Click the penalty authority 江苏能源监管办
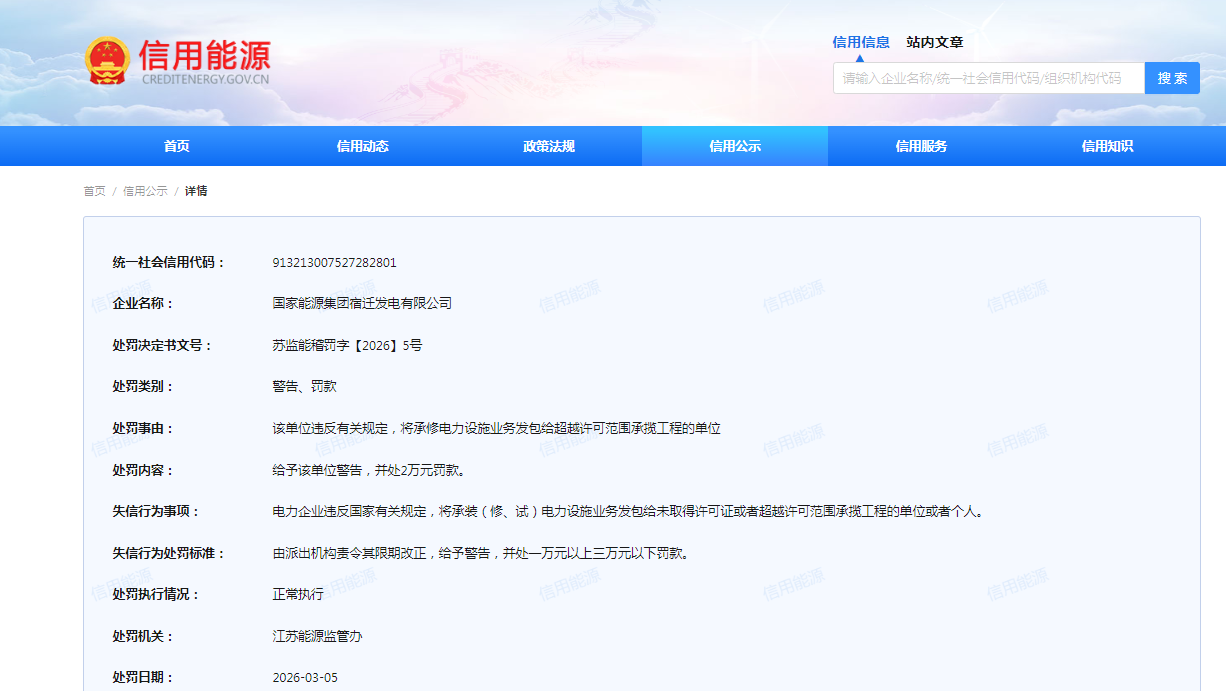Viewport: 1226px width, 691px height. coord(317,636)
